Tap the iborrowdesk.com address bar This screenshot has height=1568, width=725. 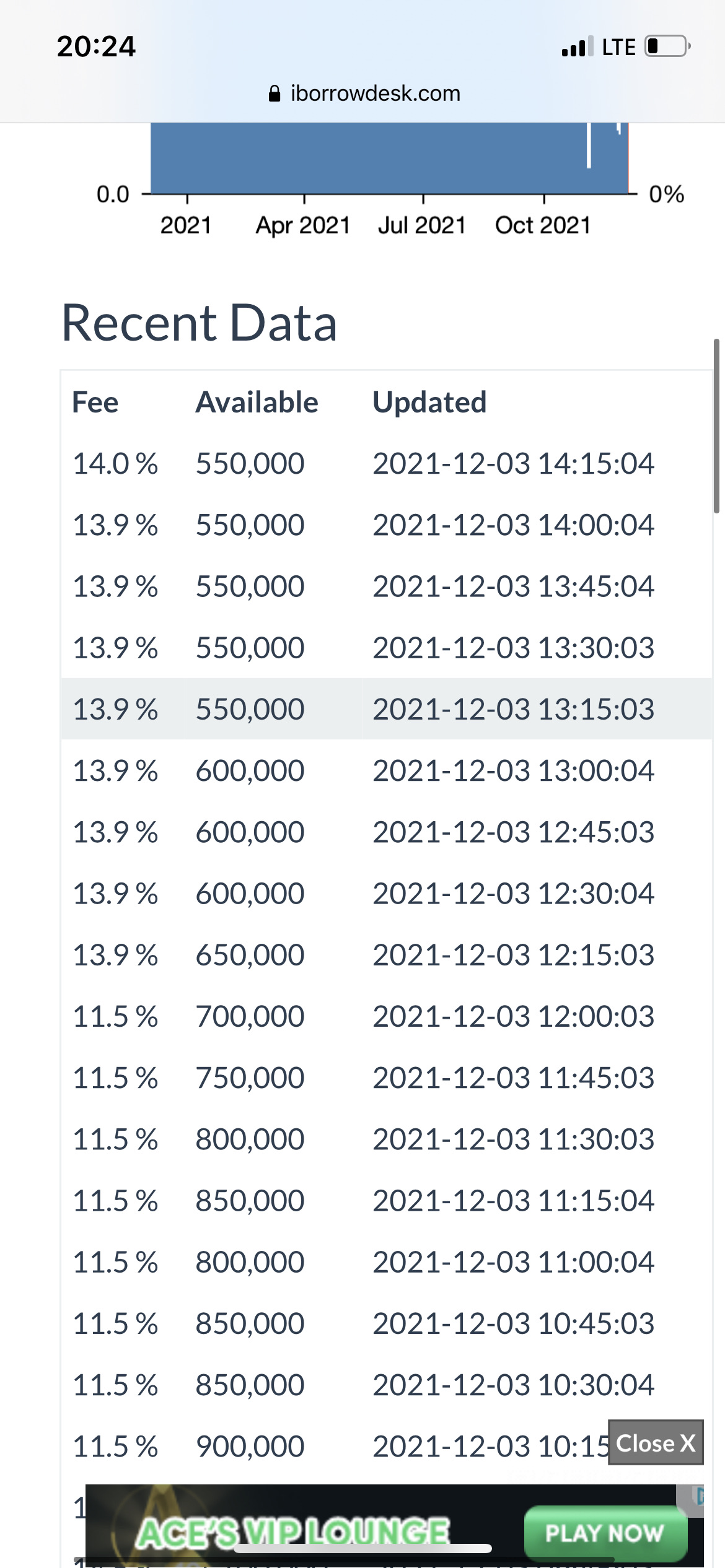(x=364, y=94)
